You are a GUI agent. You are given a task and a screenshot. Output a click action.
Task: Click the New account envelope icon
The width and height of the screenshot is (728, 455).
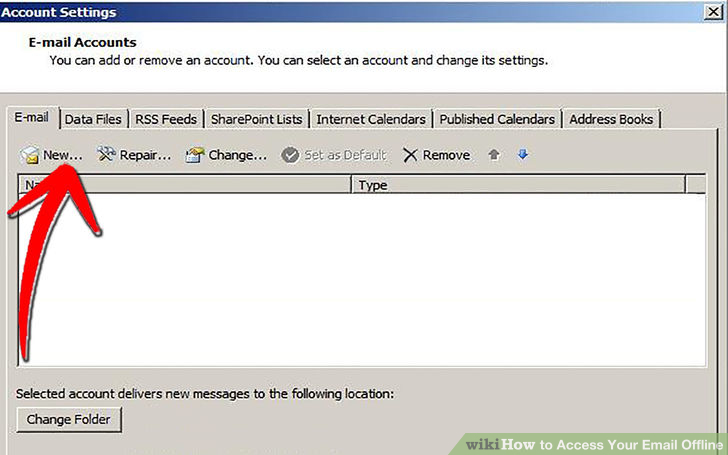30,155
